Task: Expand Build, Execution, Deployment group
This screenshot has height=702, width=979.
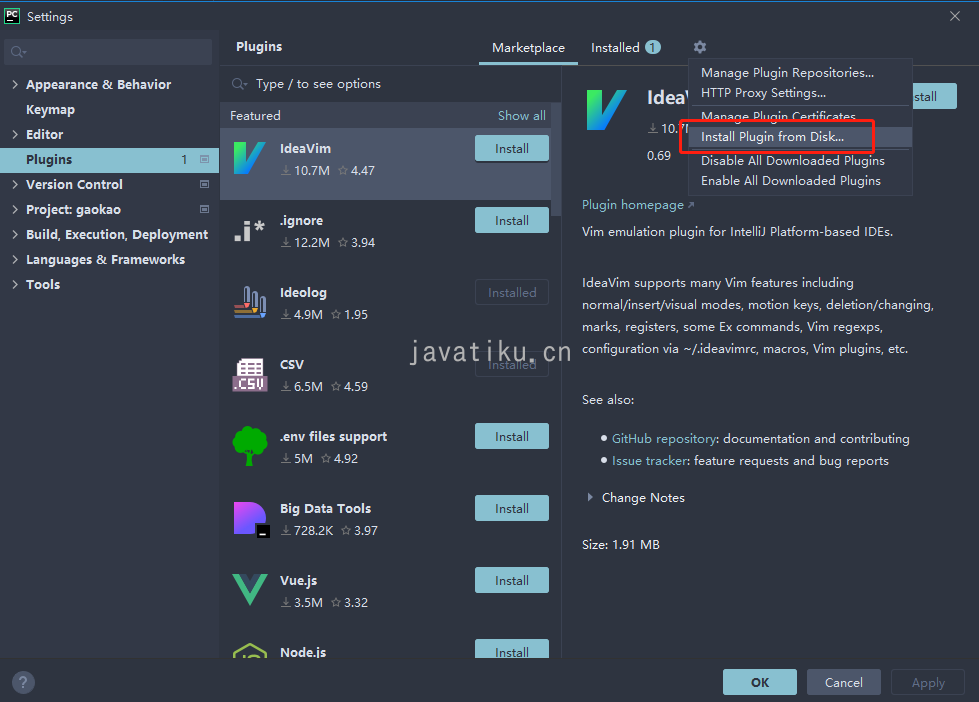Action: pos(15,234)
